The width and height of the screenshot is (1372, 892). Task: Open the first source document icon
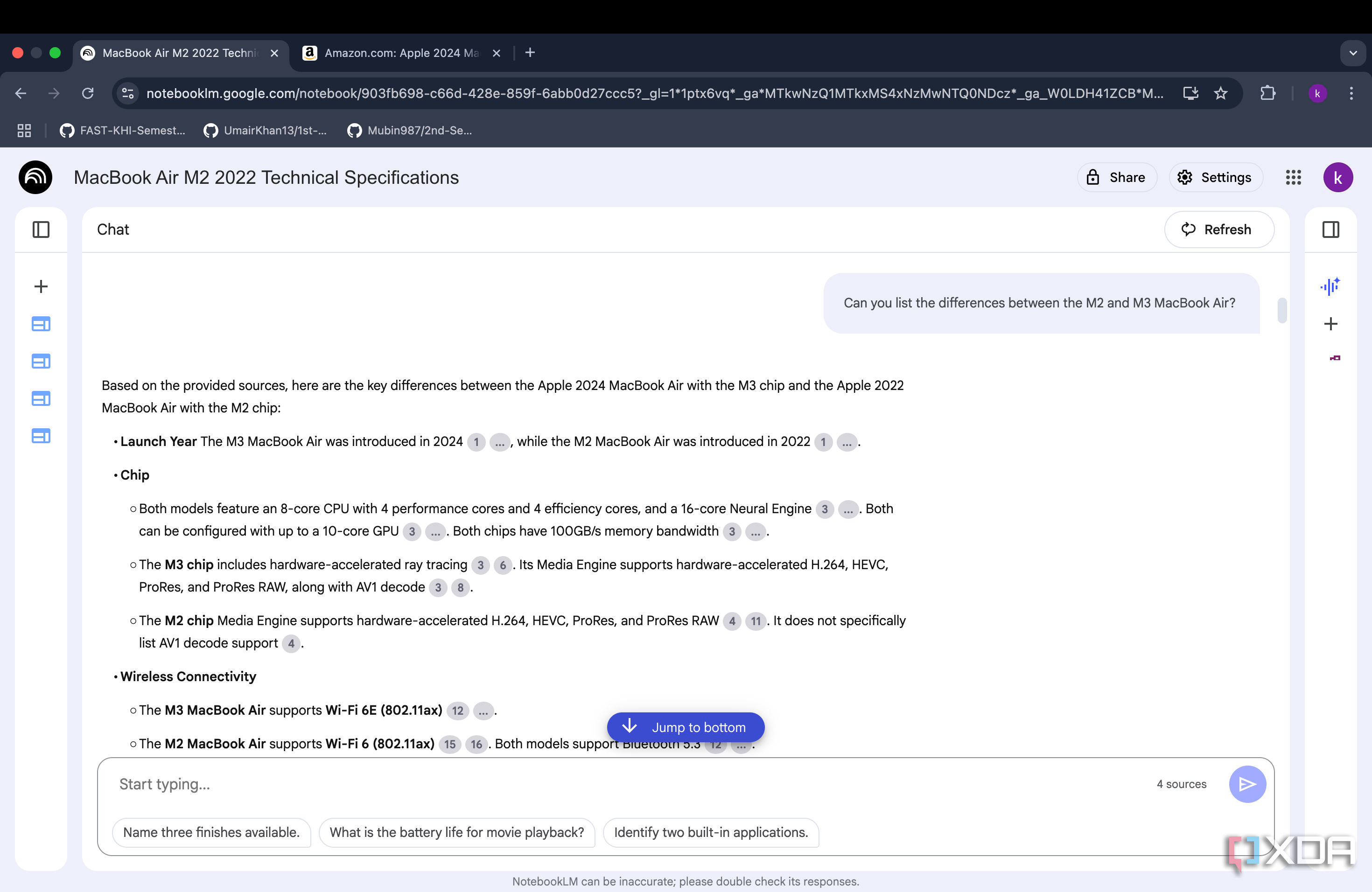(41, 324)
